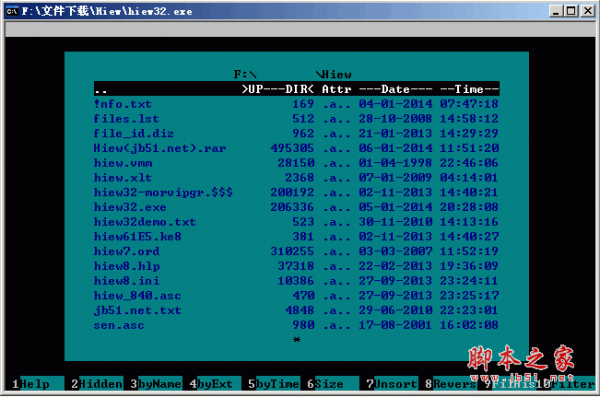
Task: Click the window title bar path text
Action: click(x=107, y=11)
